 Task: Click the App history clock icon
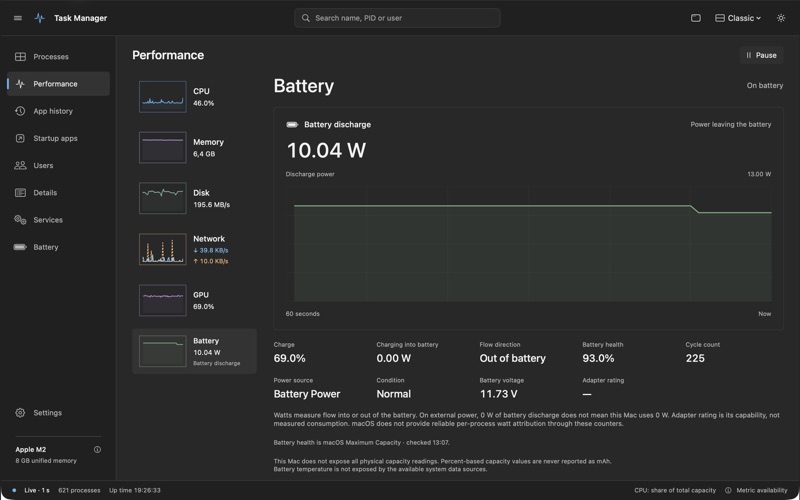pos(20,111)
